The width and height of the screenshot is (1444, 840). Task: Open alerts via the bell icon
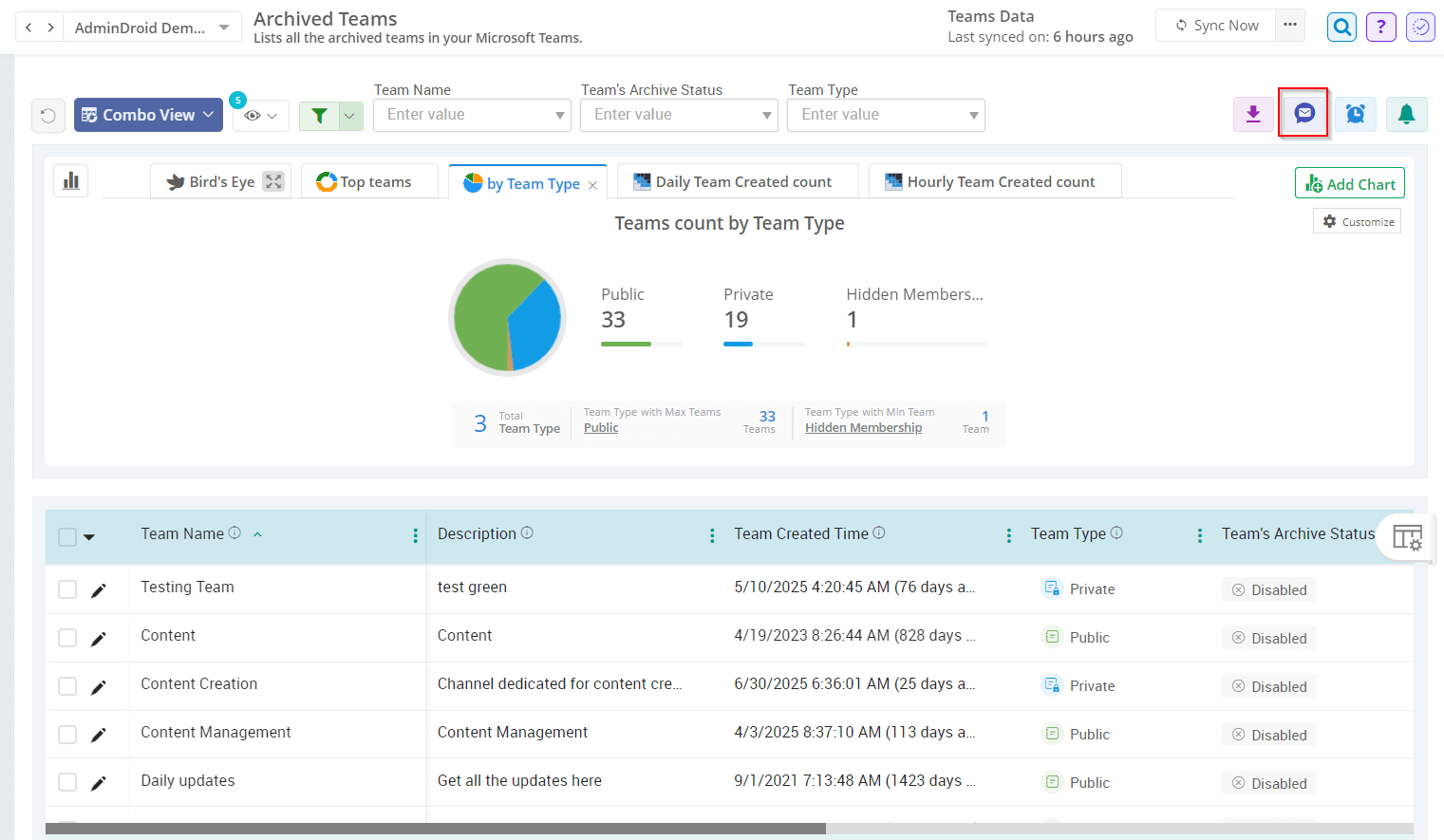coord(1406,114)
